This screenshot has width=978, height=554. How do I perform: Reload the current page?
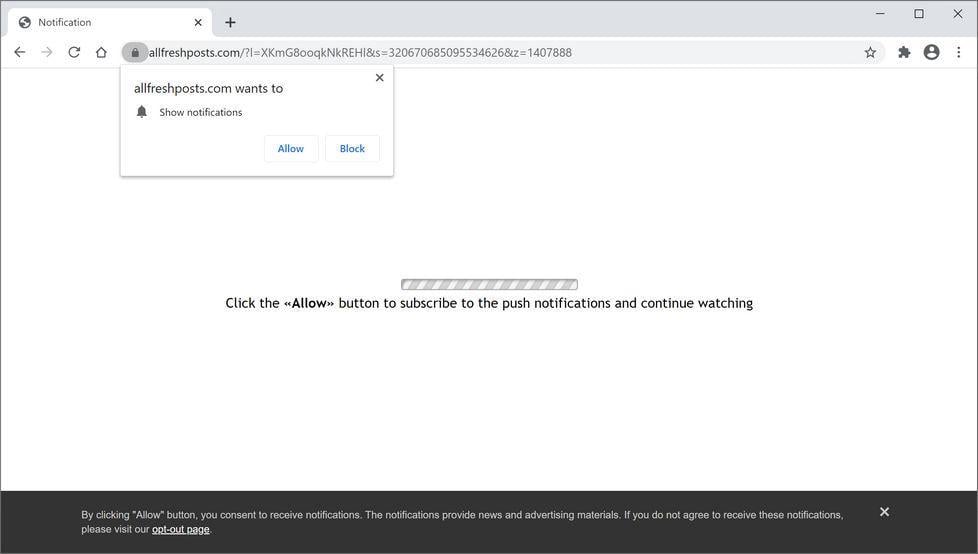pyautogui.click(x=74, y=52)
